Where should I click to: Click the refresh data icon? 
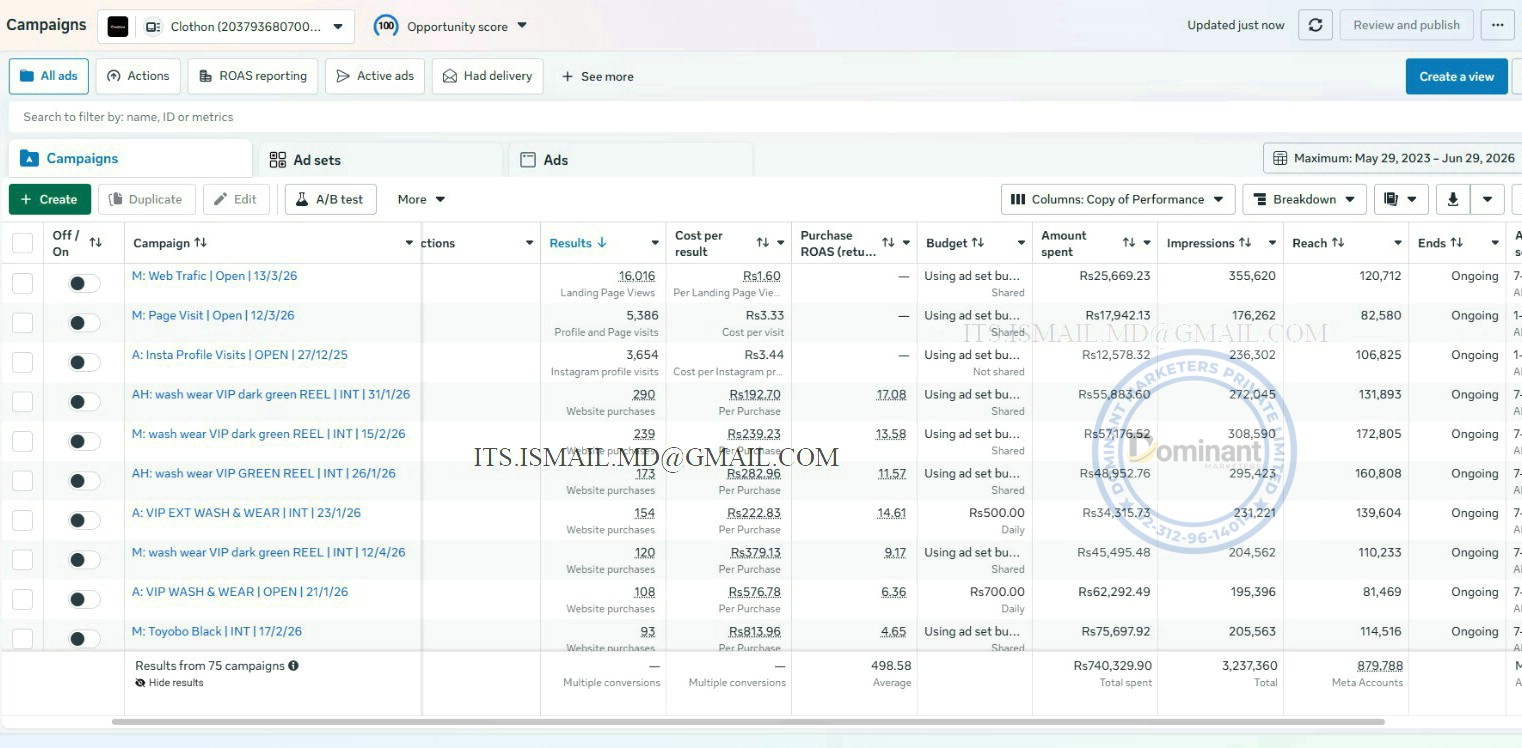[x=1315, y=26]
